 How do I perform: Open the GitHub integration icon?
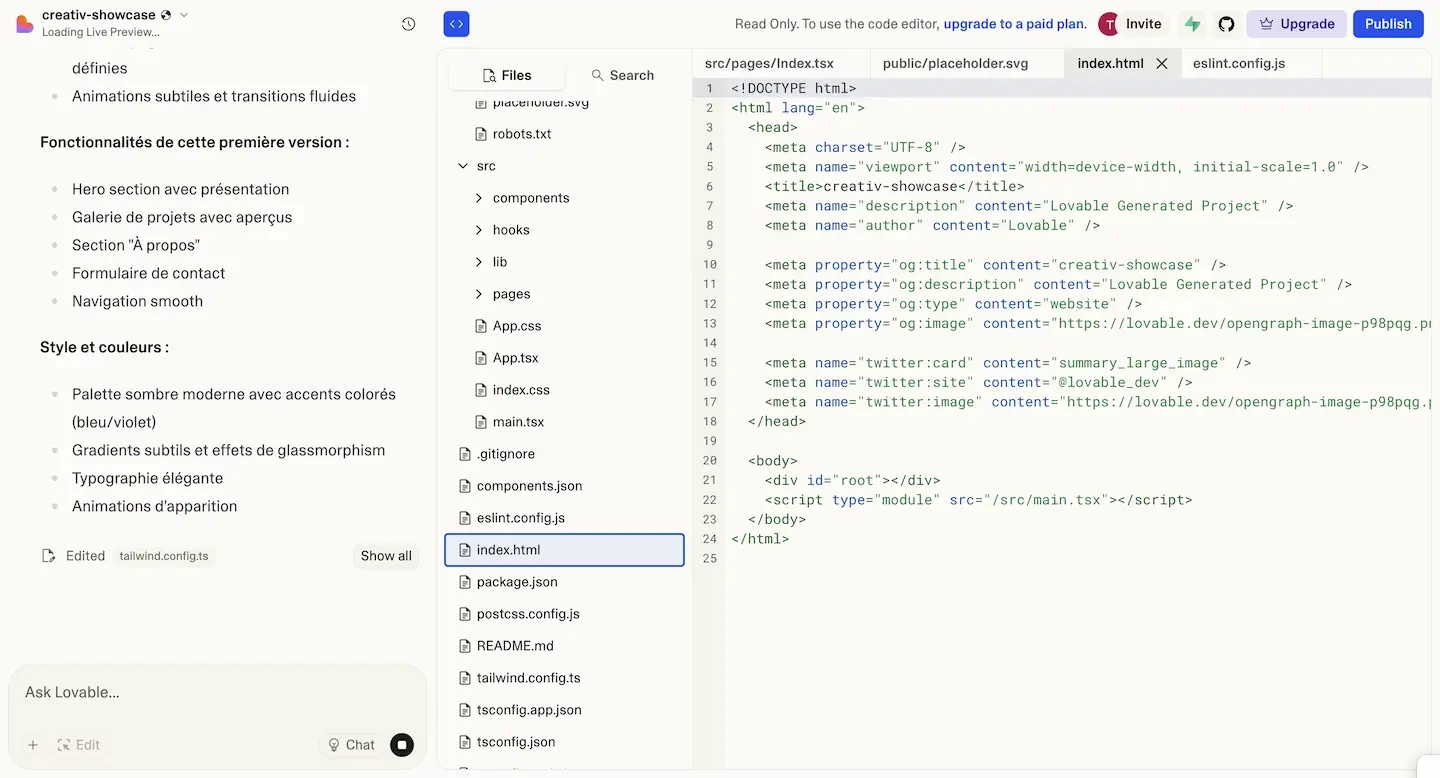coord(1226,24)
